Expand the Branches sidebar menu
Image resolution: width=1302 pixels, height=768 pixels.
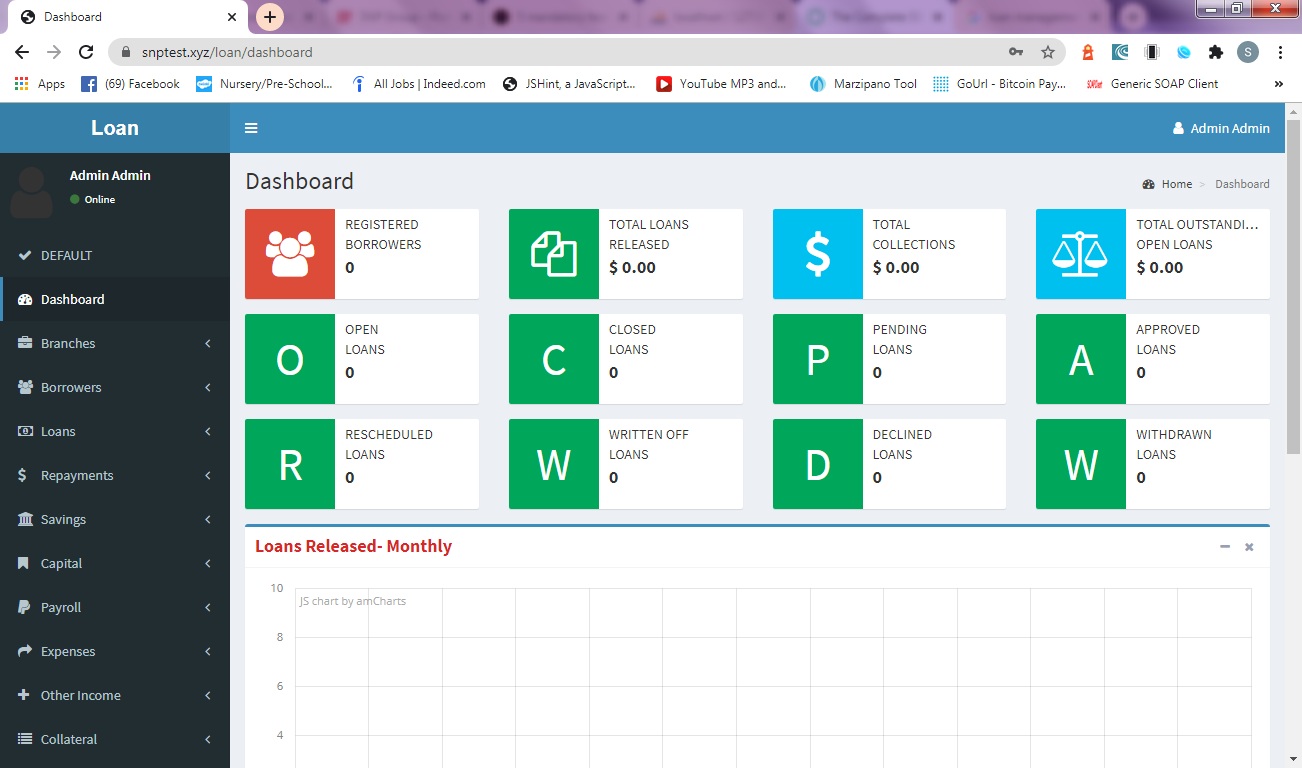coord(115,343)
